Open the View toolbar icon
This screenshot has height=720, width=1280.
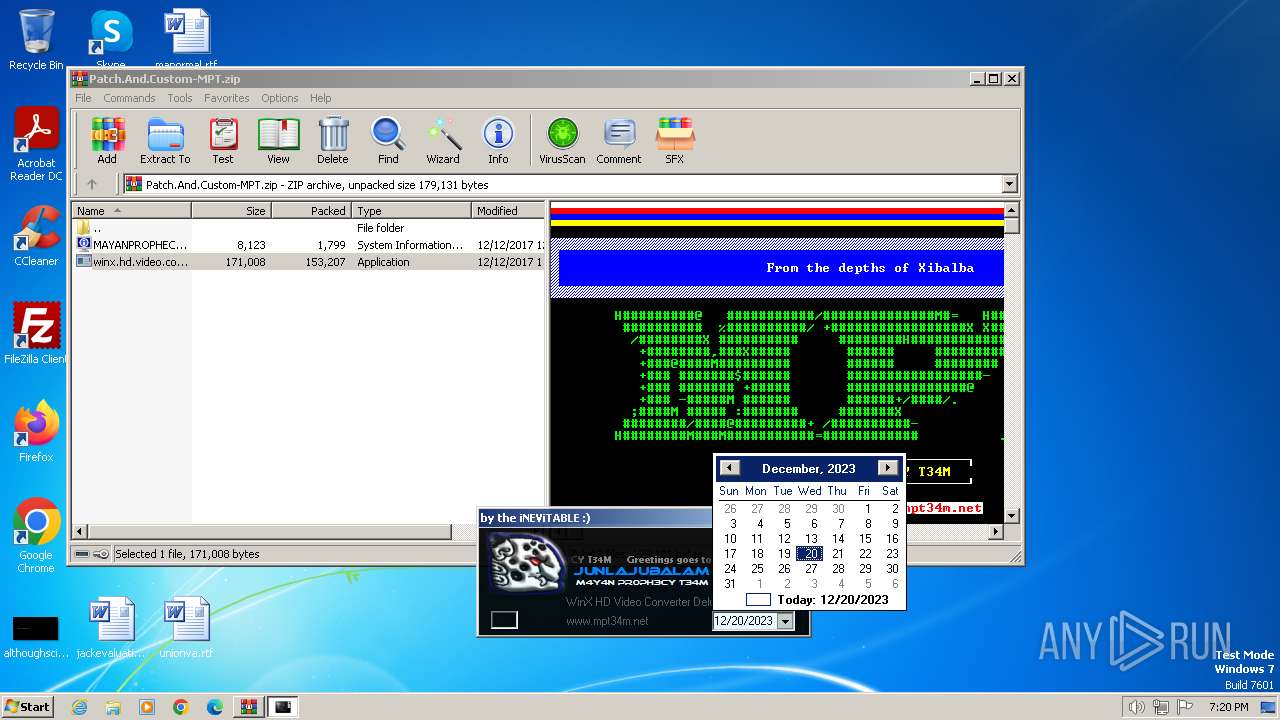[x=278, y=141]
